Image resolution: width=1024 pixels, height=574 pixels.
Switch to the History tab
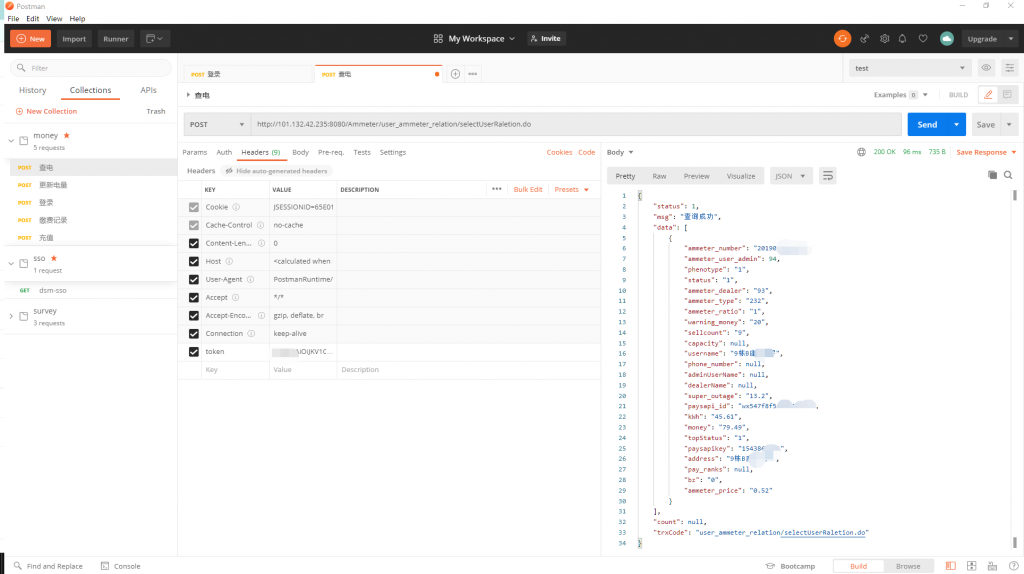click(32, 91)
